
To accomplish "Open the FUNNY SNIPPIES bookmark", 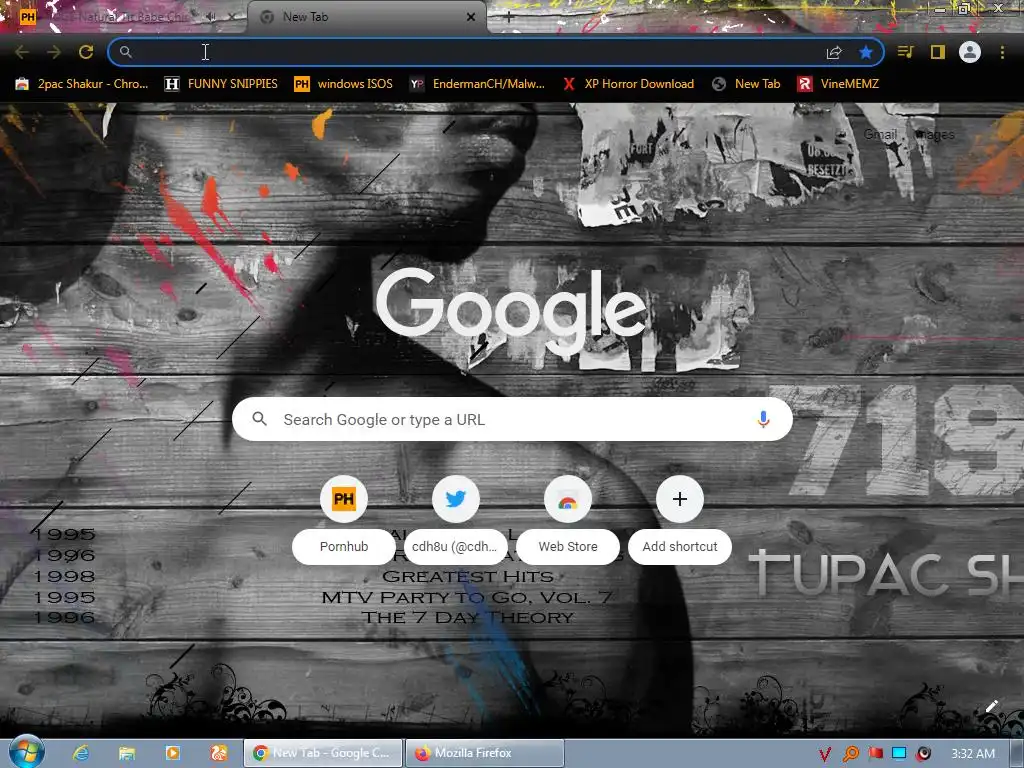I will (x=221, y=84).
